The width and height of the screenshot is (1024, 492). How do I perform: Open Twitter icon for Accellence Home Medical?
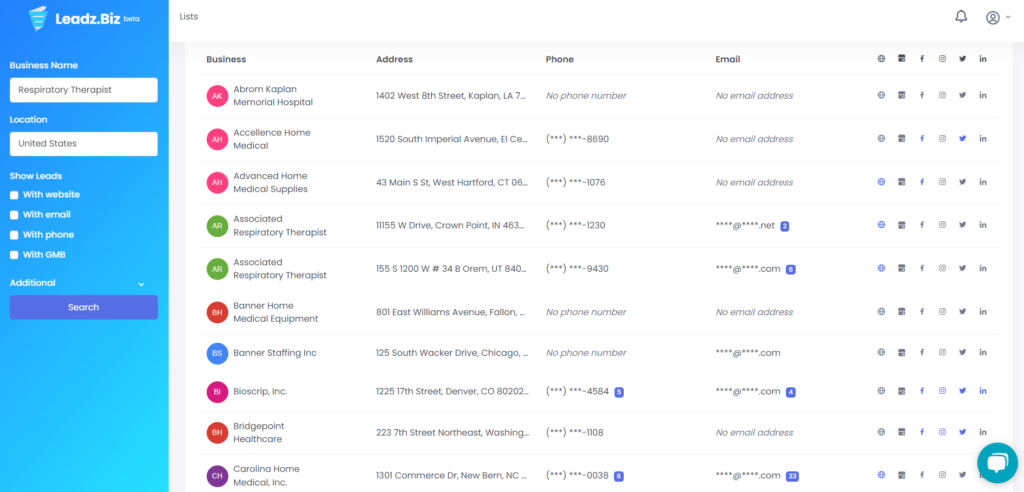click(962, 139)
